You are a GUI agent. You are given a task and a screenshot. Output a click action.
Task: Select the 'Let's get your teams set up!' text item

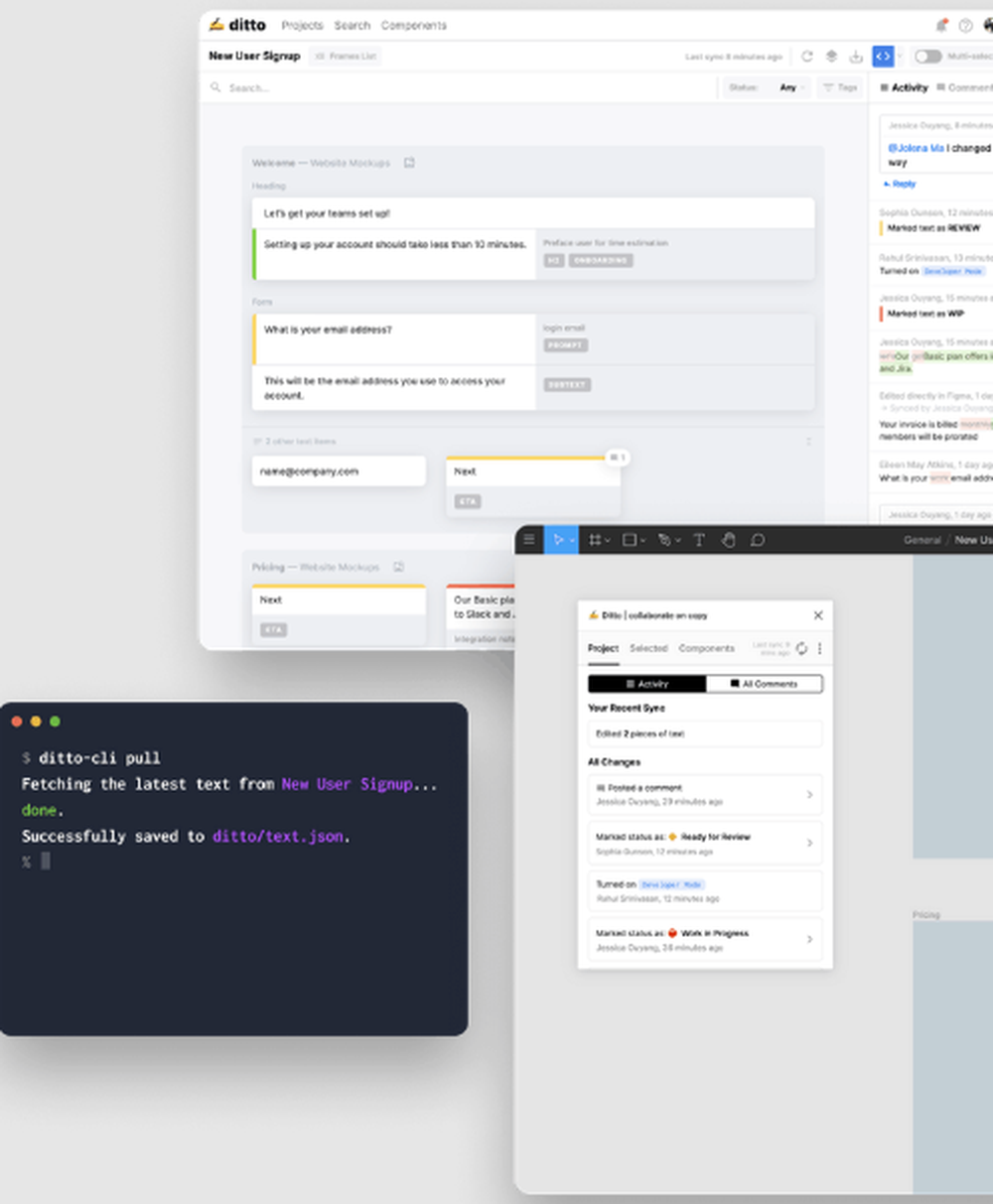tap(533, 213)
